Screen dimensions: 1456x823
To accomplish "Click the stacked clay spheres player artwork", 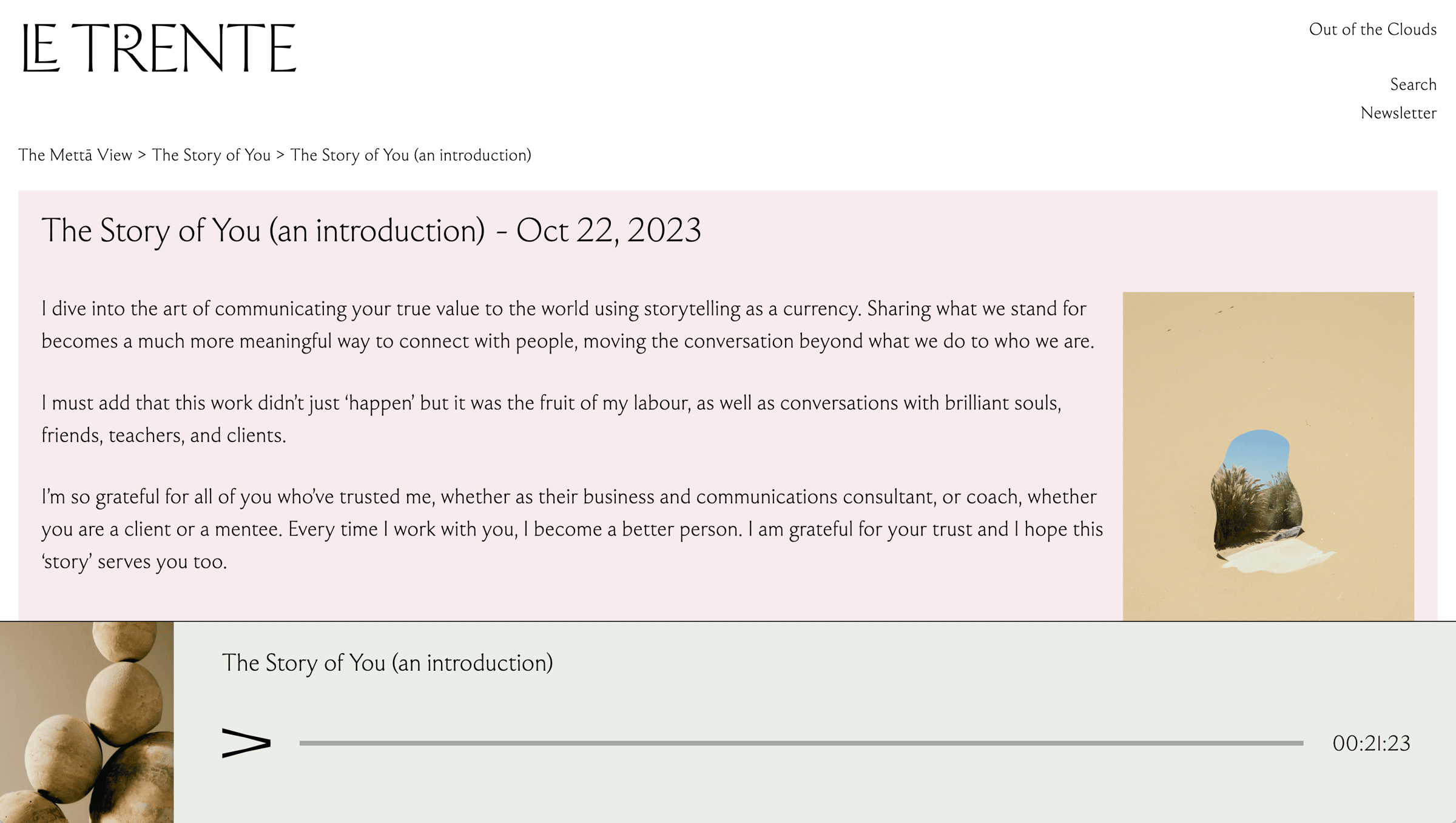I will pyautogui.click(x=87, y=722).
